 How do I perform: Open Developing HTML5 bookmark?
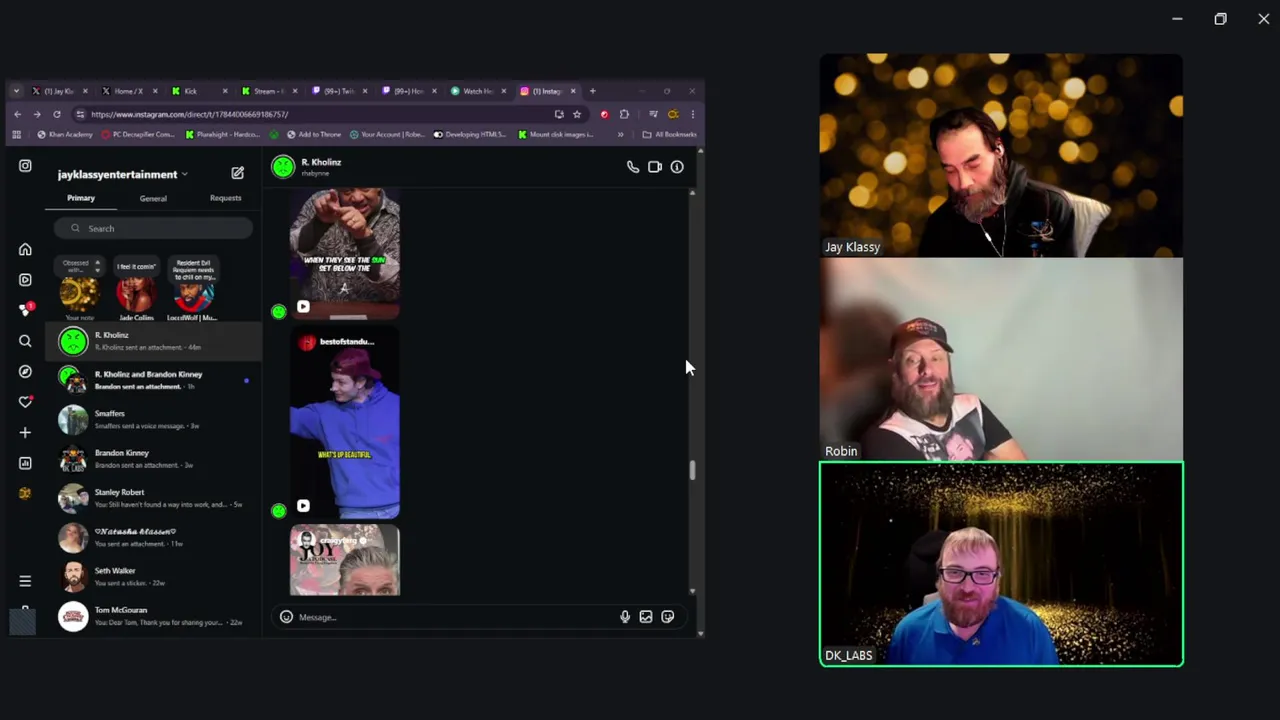tap(470, 134)
